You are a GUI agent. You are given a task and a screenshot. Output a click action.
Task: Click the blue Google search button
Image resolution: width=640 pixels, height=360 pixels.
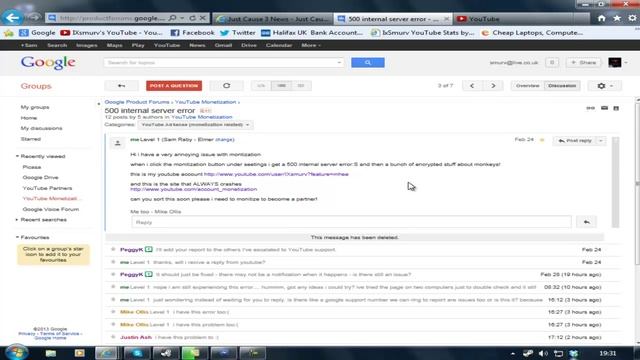coord(368,62)
